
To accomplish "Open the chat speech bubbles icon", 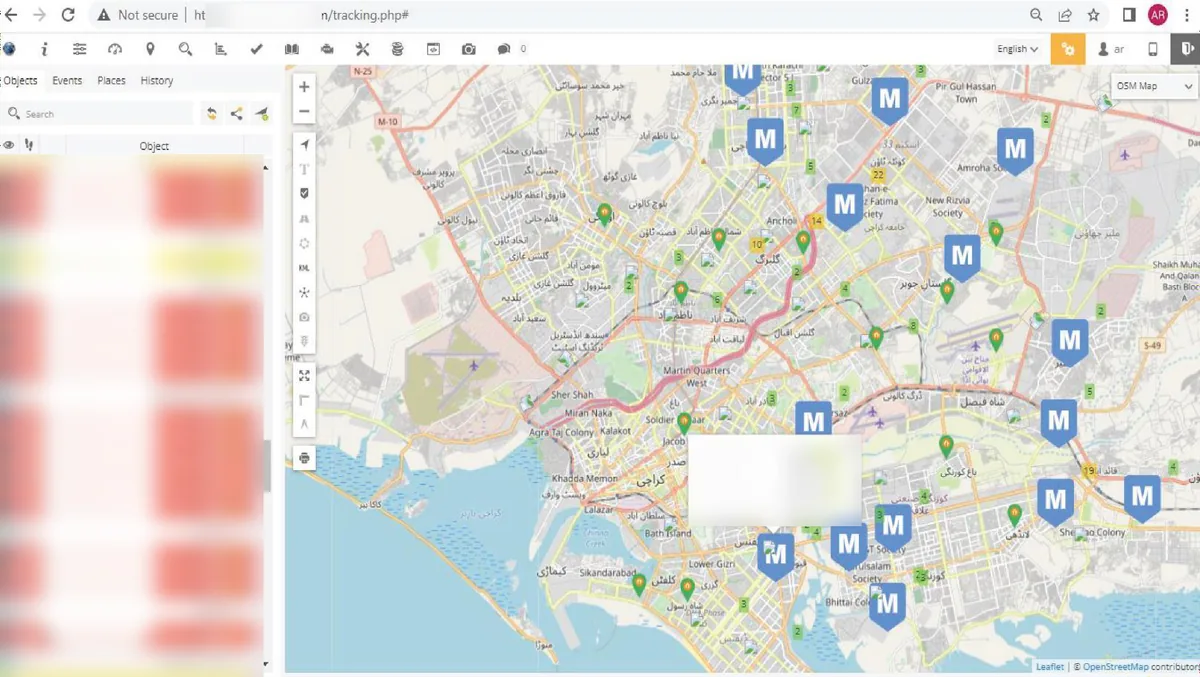I will pos(504,49).
